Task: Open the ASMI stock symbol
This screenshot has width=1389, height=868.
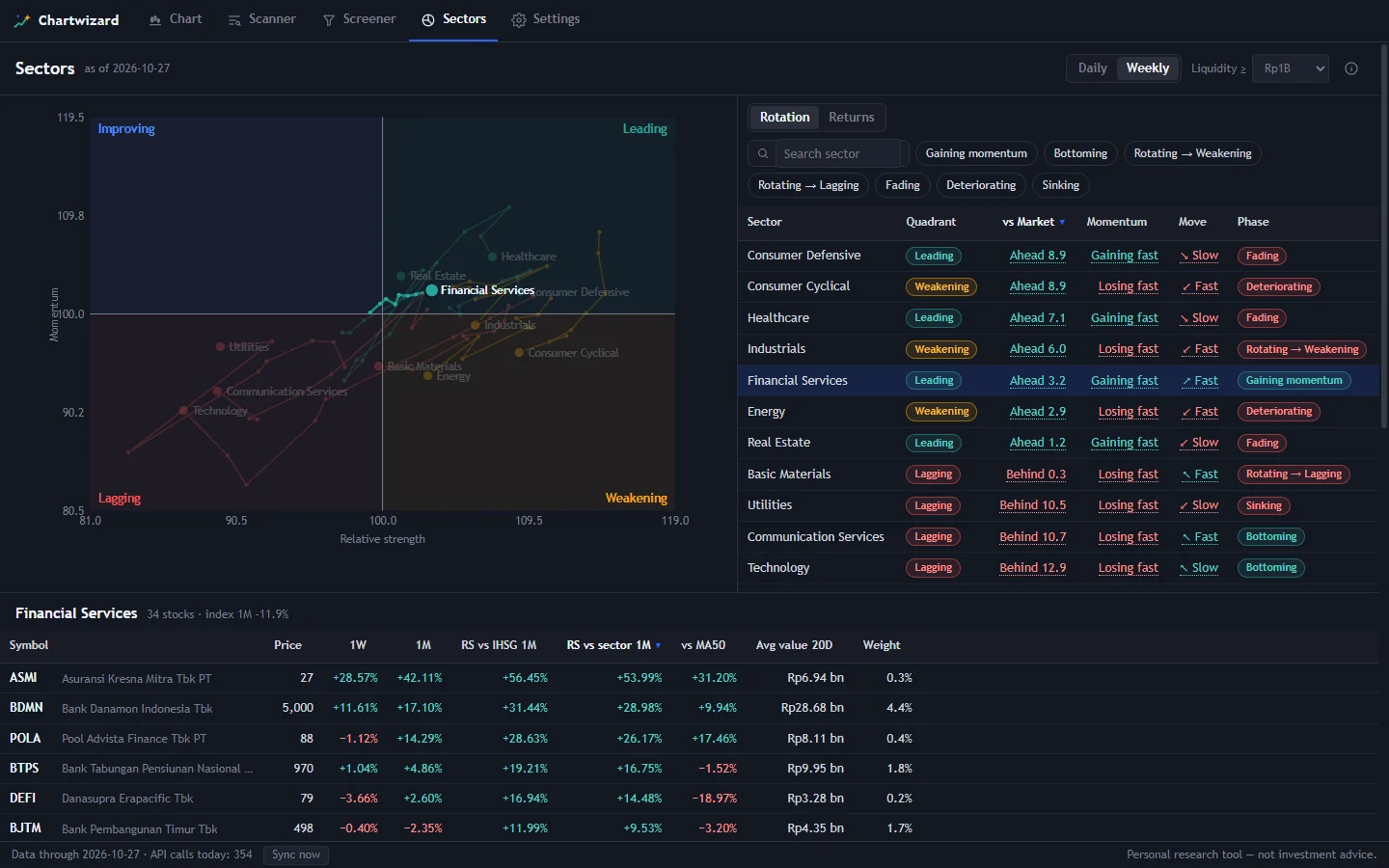Action: [23, 678]
